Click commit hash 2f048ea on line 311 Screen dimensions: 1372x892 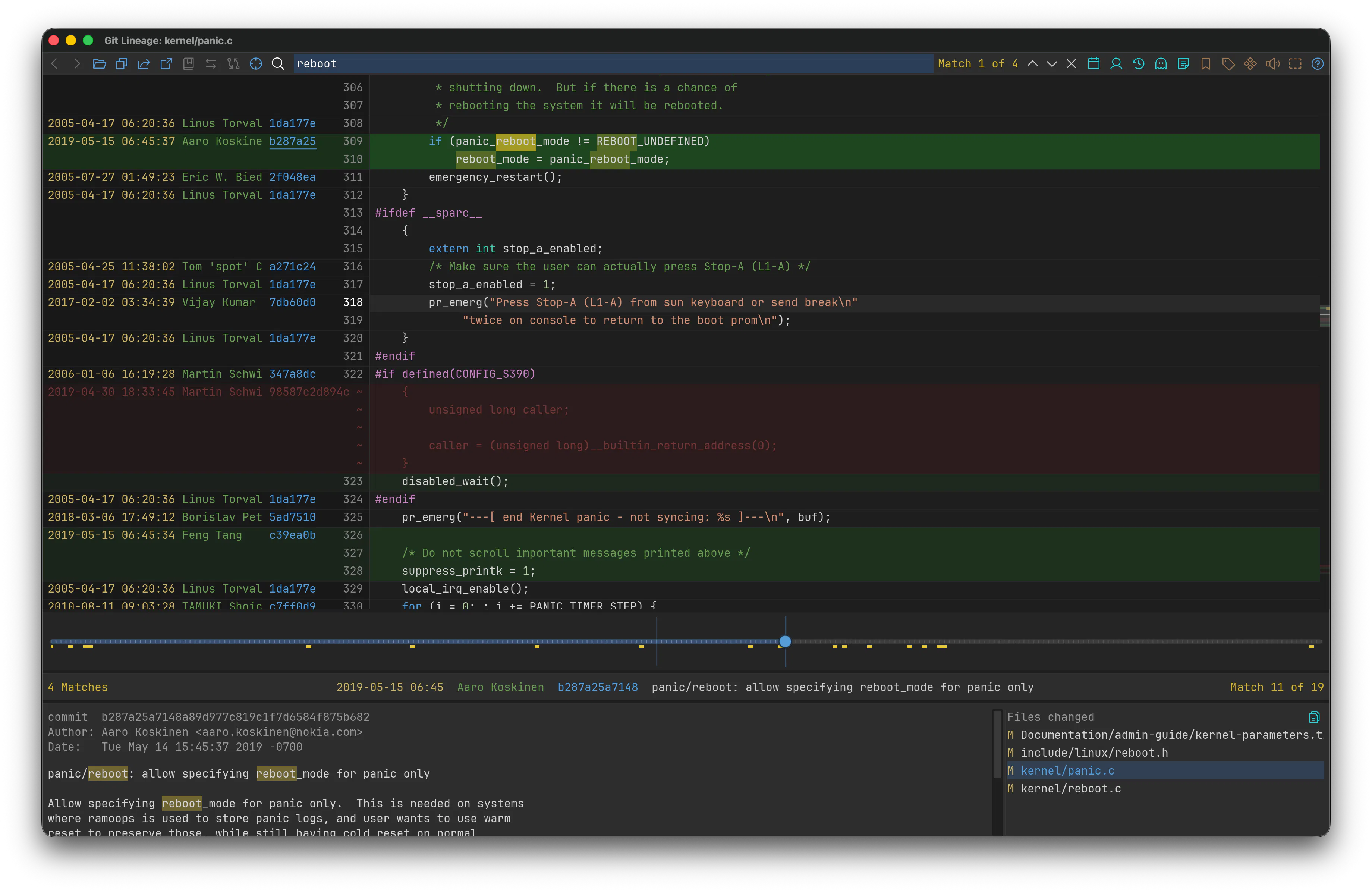[292, 177]
